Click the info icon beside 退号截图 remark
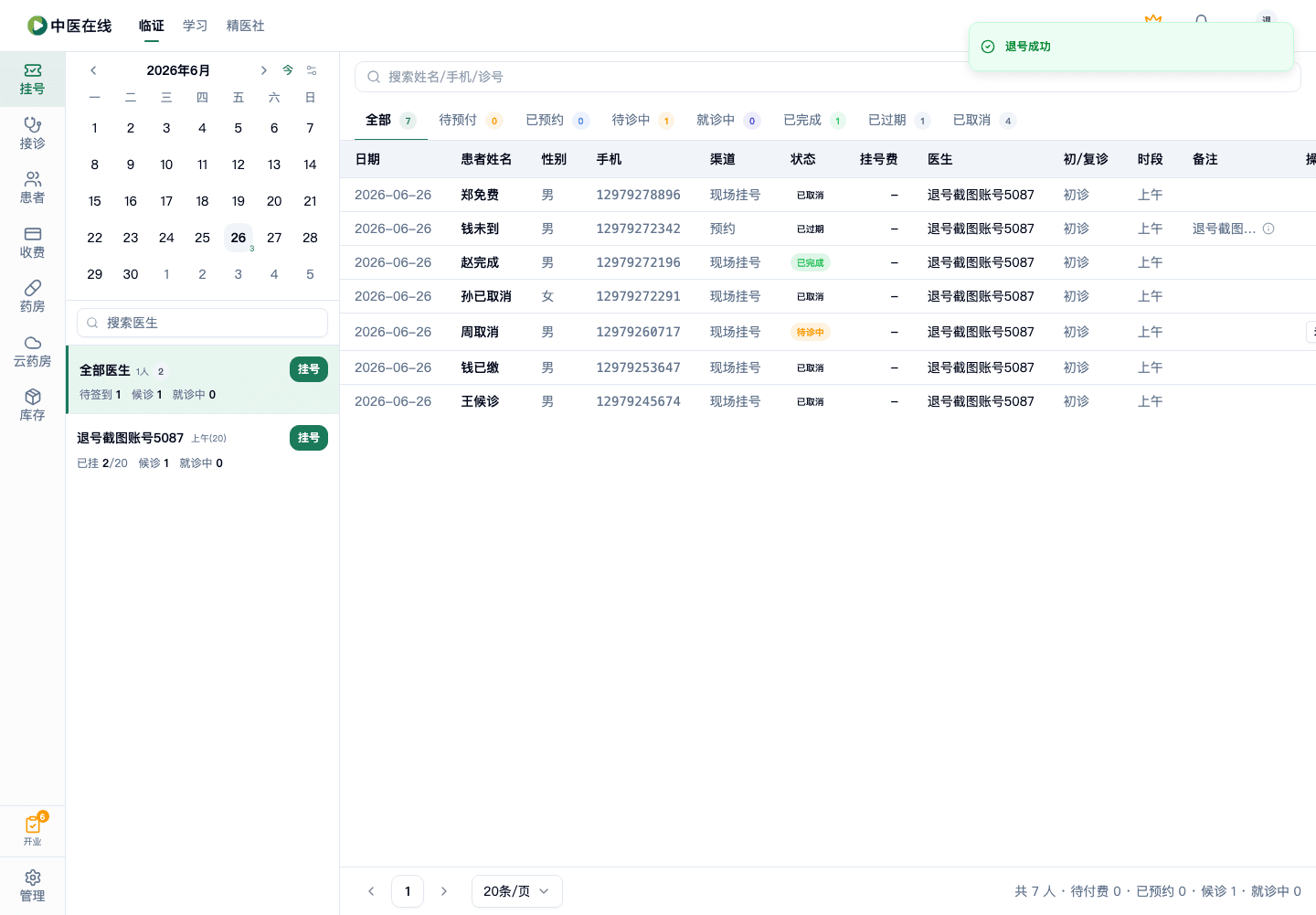Screen dimensions: 1316x915 [1268, 229]
